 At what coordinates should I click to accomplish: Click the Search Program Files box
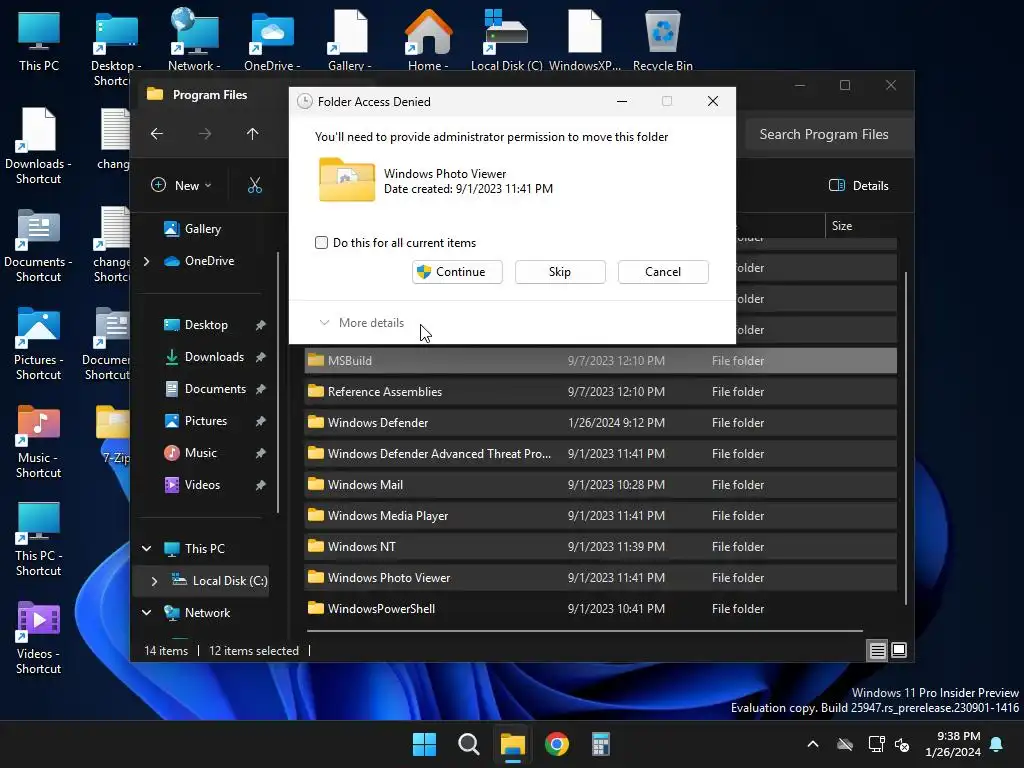coord(828,135)
